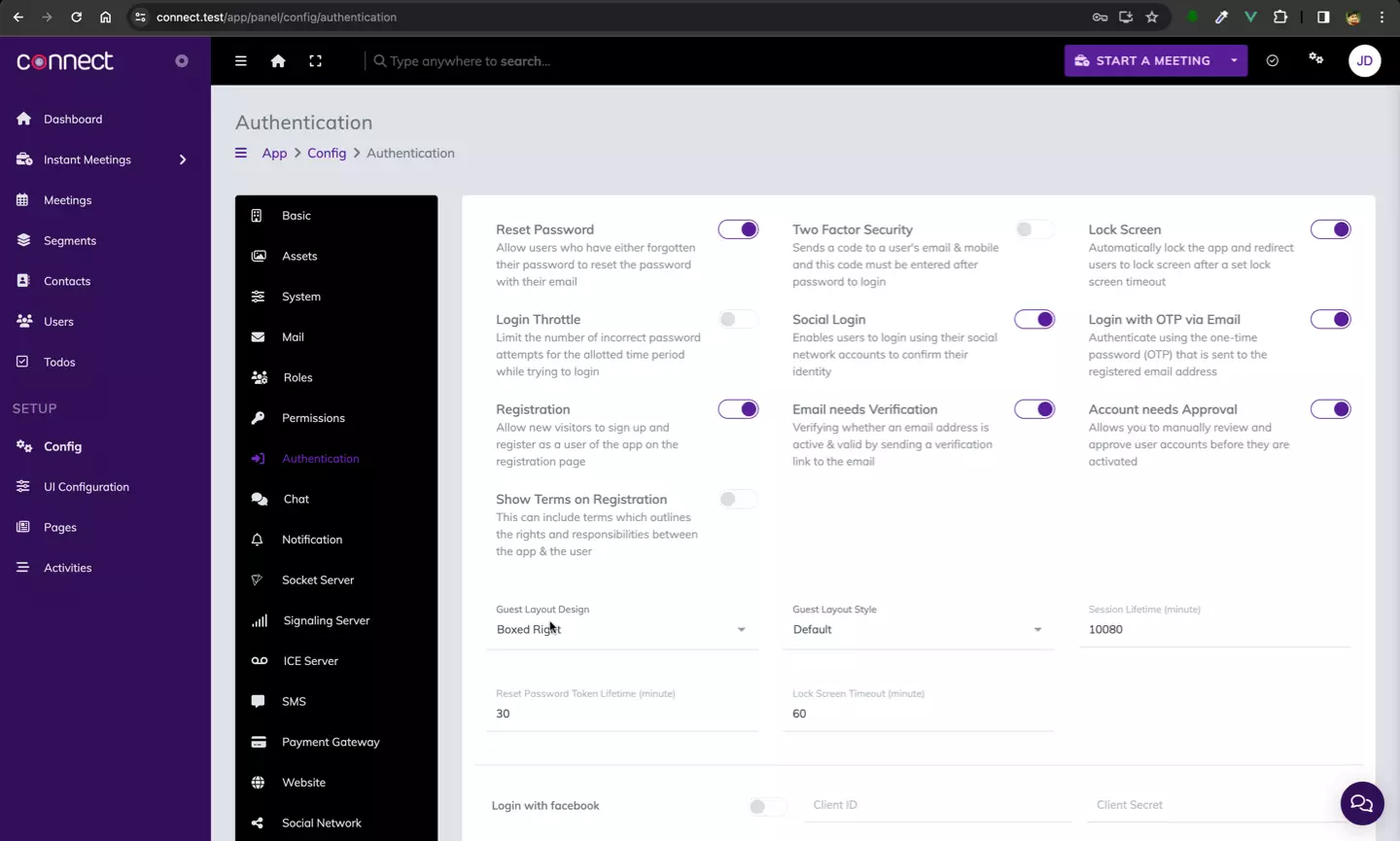Screen dimensions: 1400x841
Task: Open the JD user avatar menu
Action: click(1364, 60)
